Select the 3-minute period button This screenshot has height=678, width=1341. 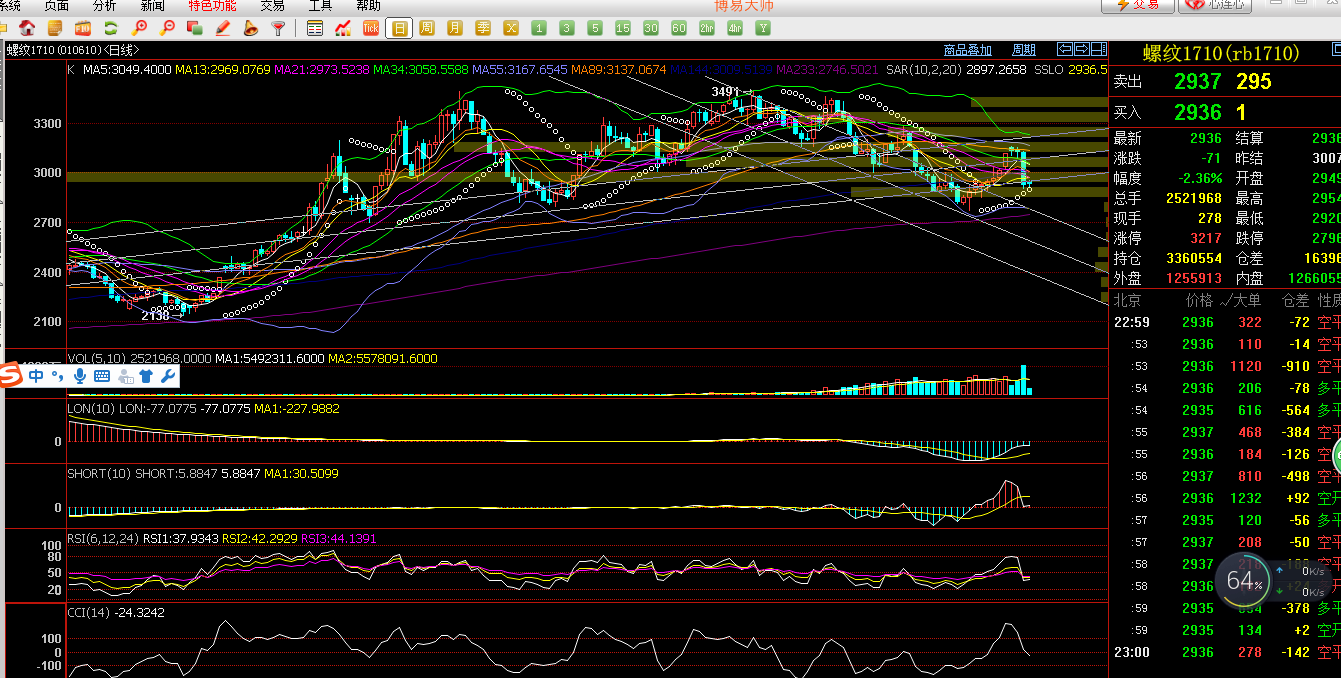(x=567, y=28)
